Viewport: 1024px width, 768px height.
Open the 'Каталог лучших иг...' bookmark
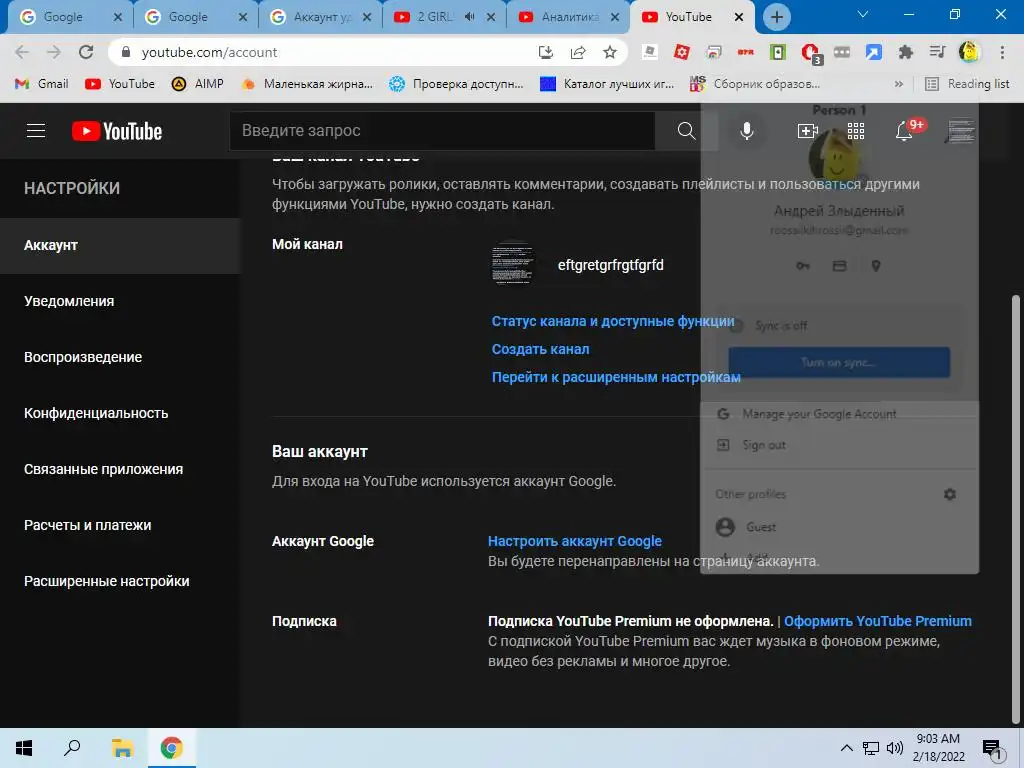coord(607,84)
